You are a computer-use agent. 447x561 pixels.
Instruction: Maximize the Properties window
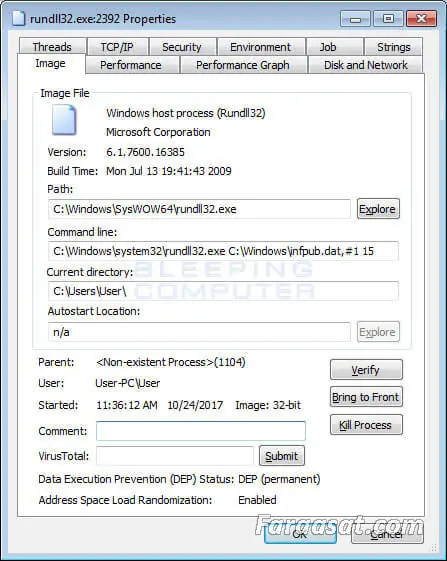tap(388, 18)
